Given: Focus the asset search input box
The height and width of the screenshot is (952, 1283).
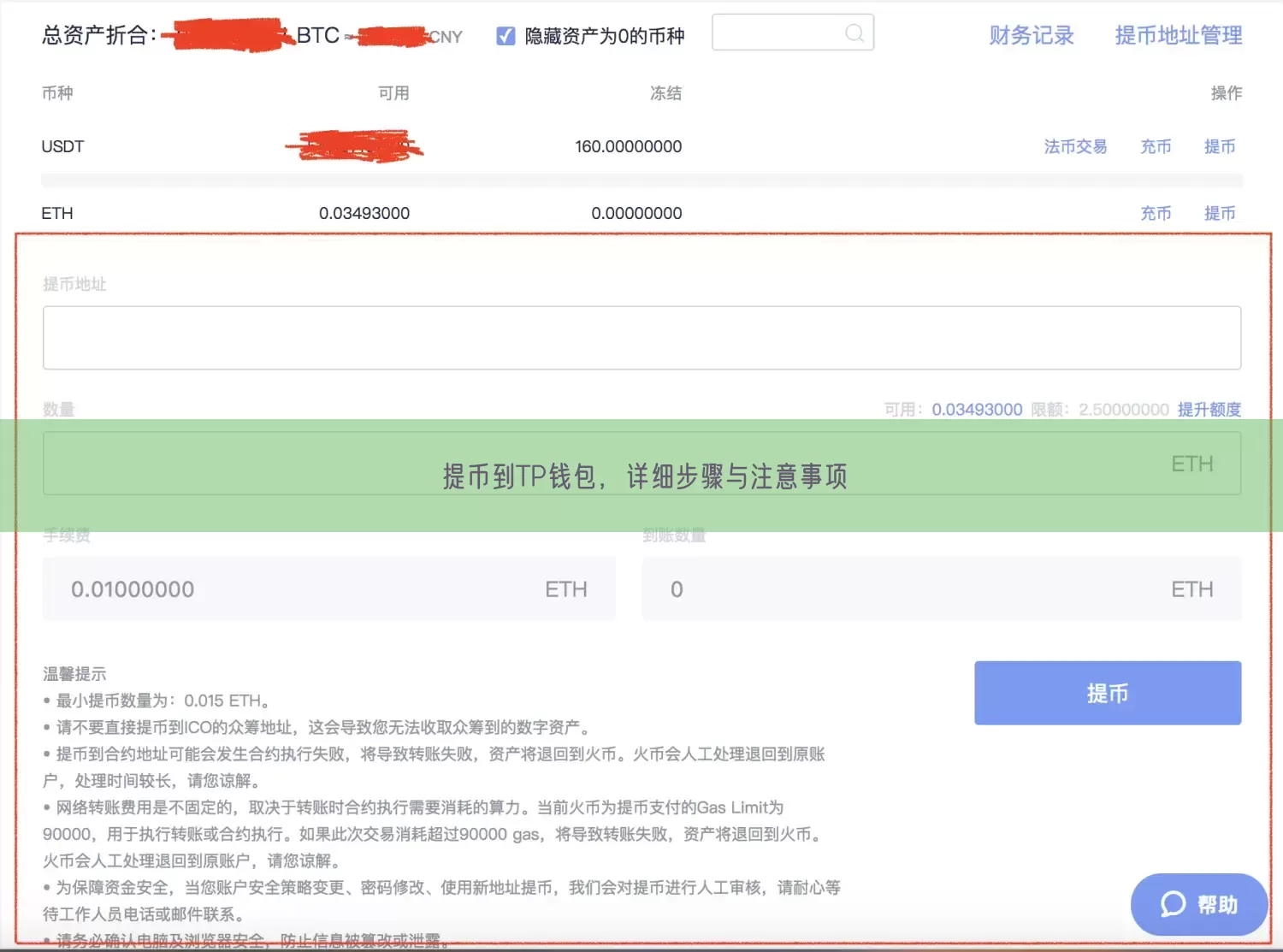Looking at the screenshot, I should pyautogui.click(x=793, y=33).
